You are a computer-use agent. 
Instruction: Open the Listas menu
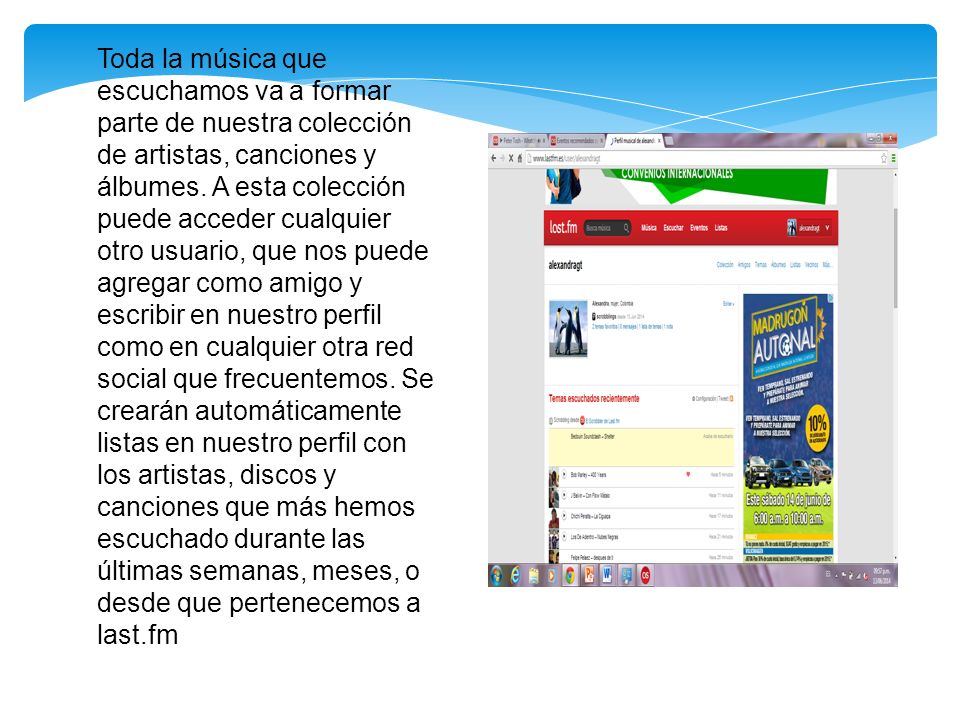tap(721, 228)
